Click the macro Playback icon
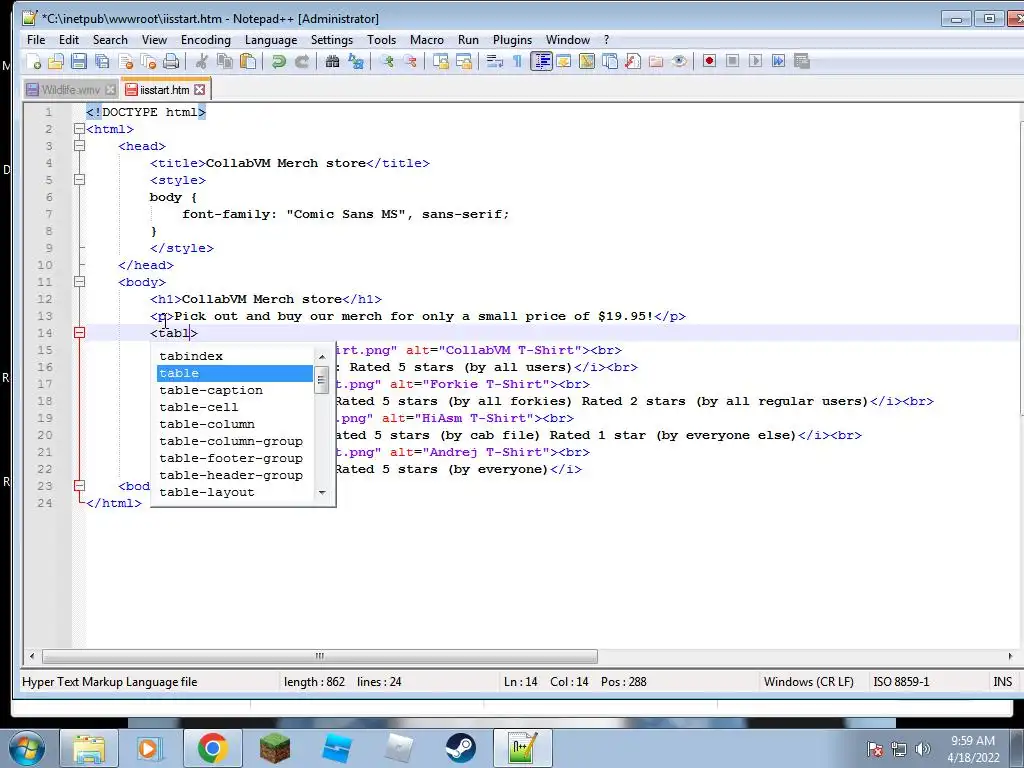Screen dimensions: 1024x768 click(x=755, y=61)
